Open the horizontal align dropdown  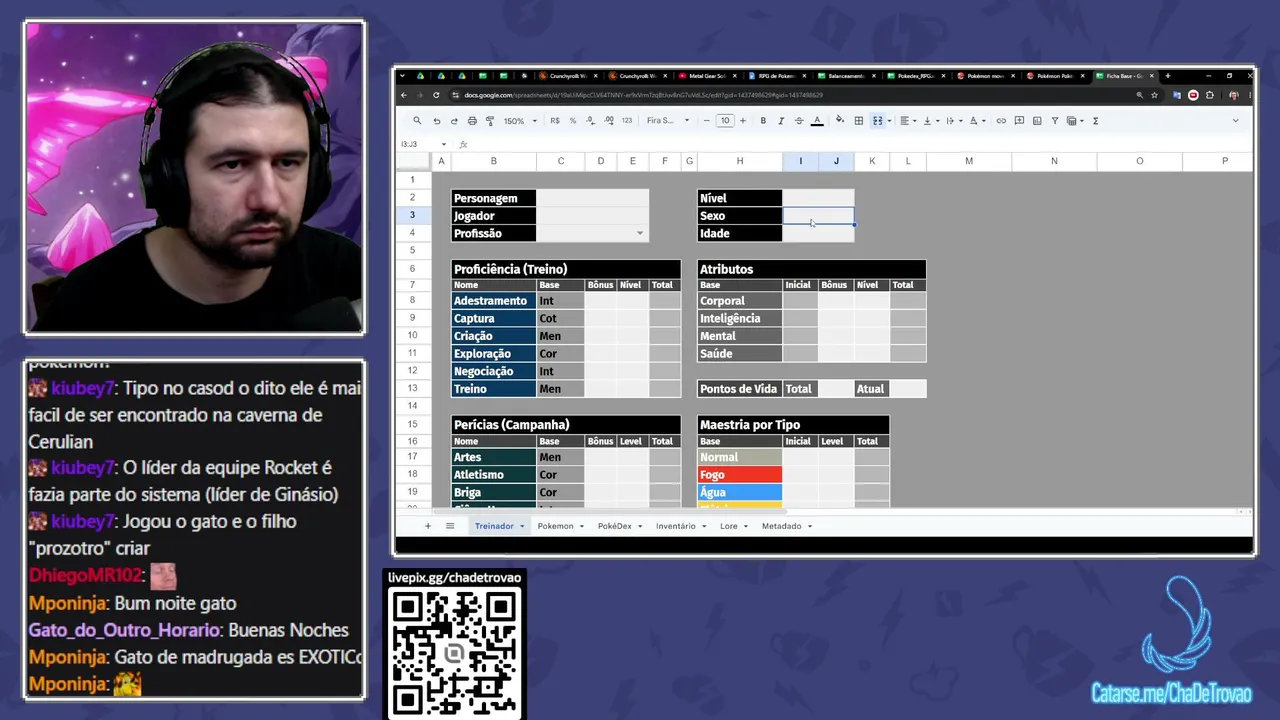(906, 121)
